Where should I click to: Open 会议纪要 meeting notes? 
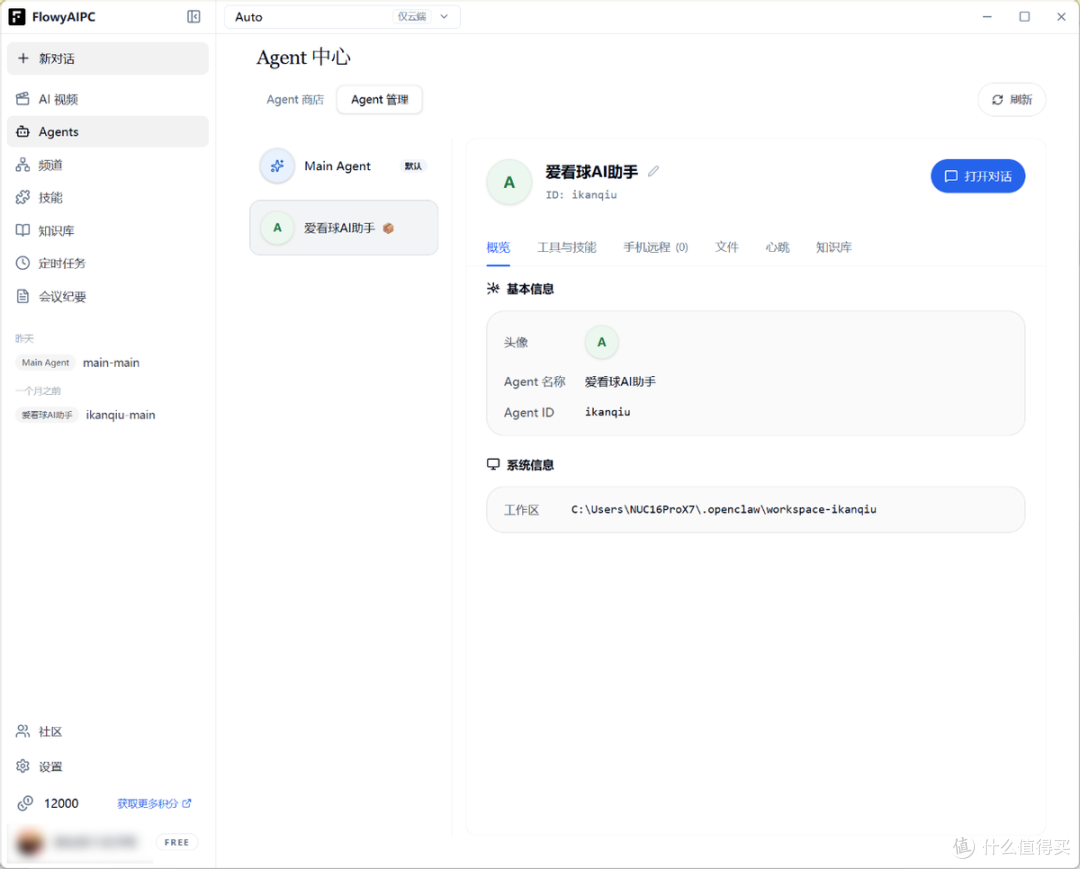pyautogui.click(x=107, y=297)
